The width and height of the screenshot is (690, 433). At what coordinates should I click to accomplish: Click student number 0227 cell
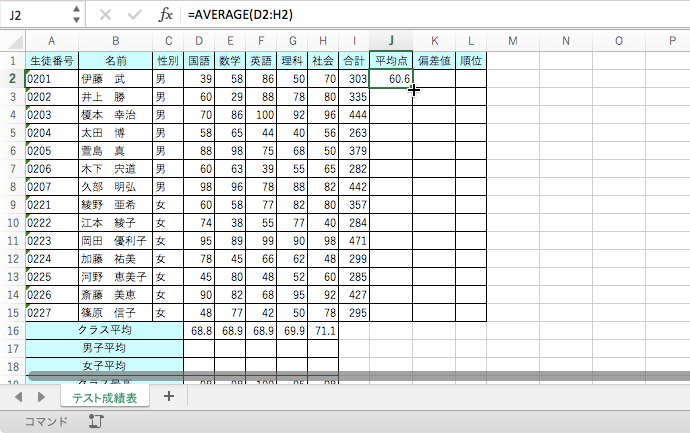(52, 313)
